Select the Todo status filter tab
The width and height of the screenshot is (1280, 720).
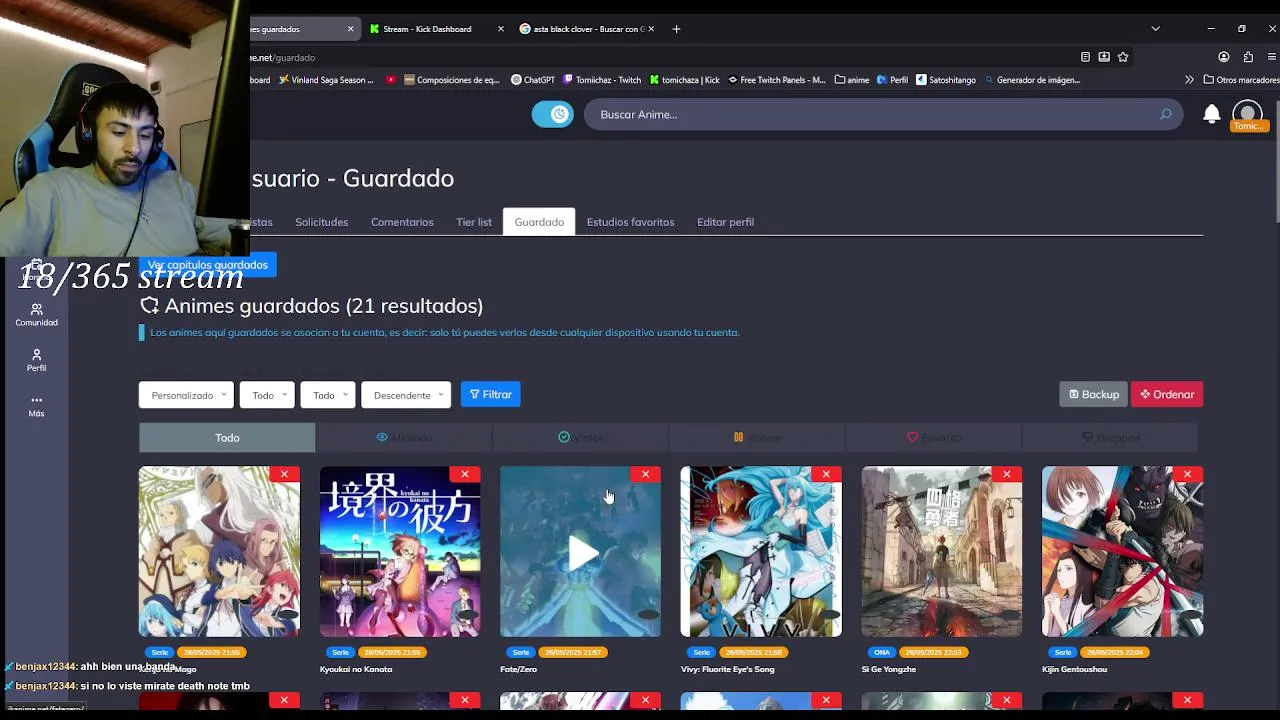[x=227, y=438]
